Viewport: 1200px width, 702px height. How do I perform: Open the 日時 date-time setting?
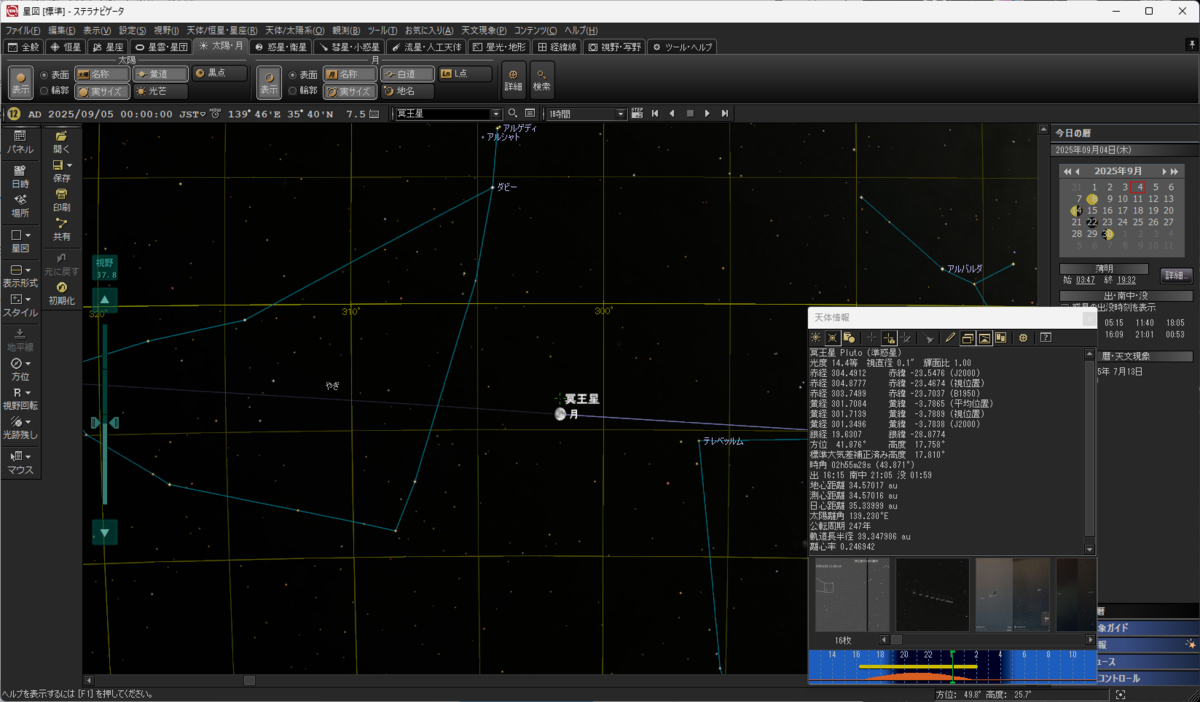(20, 177)
